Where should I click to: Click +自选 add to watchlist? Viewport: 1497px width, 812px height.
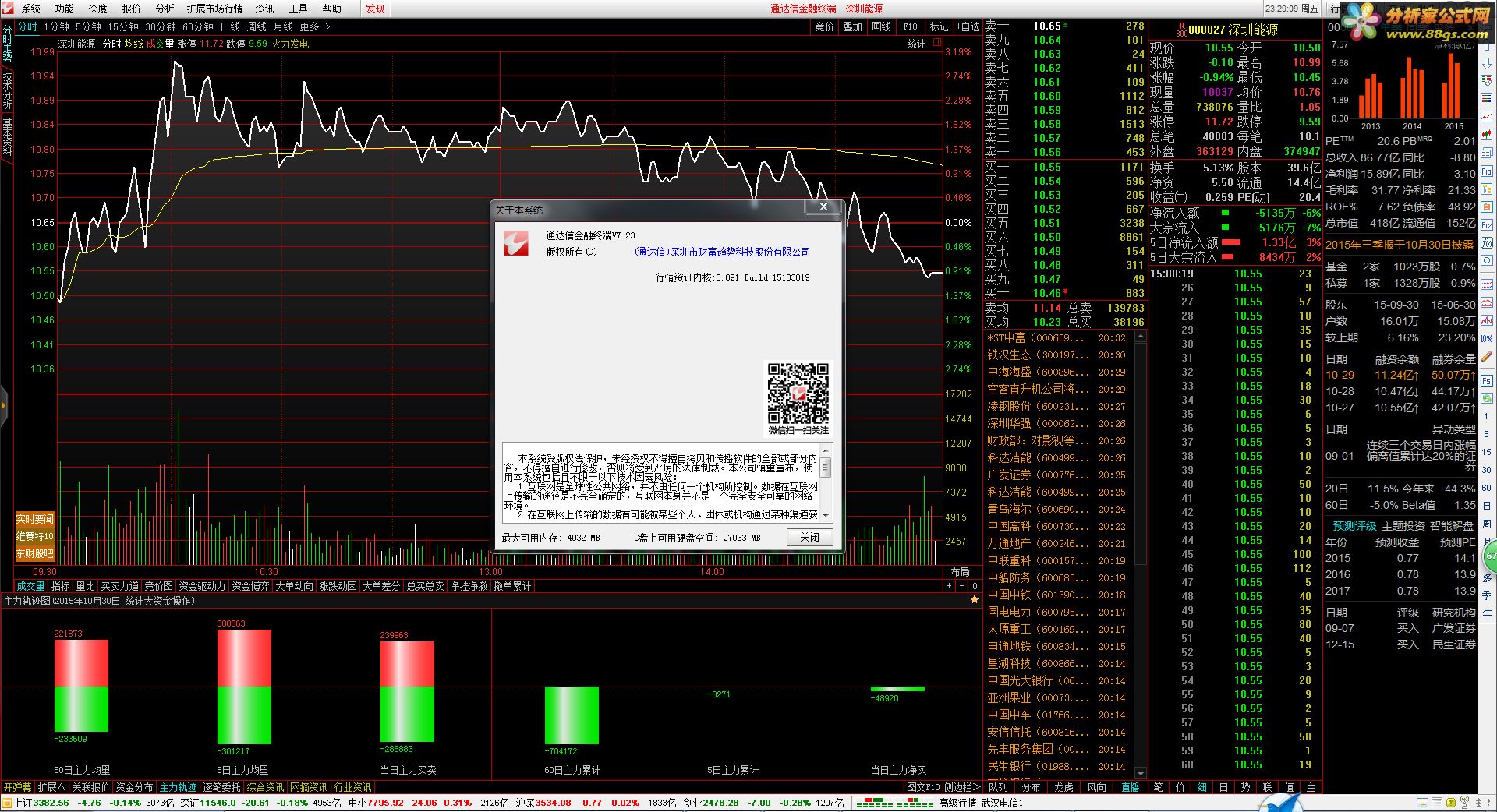coord(968,26)
